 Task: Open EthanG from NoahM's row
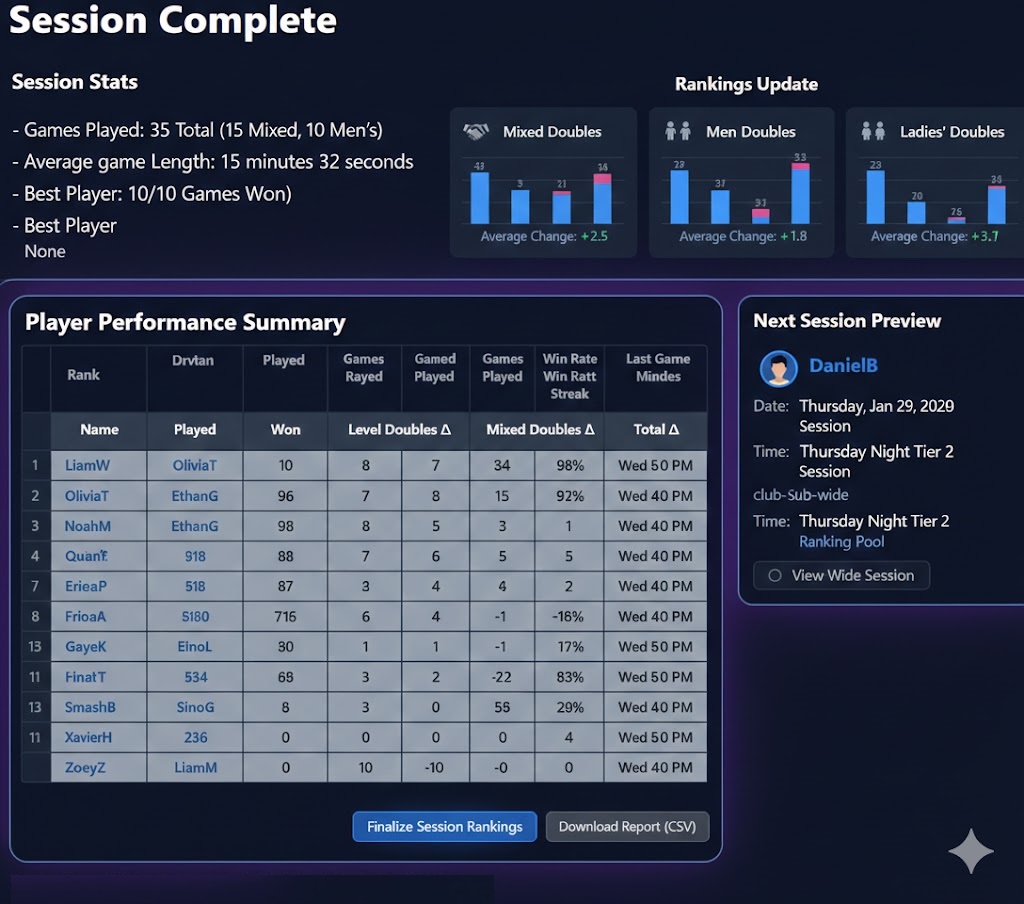click(194, 526)
